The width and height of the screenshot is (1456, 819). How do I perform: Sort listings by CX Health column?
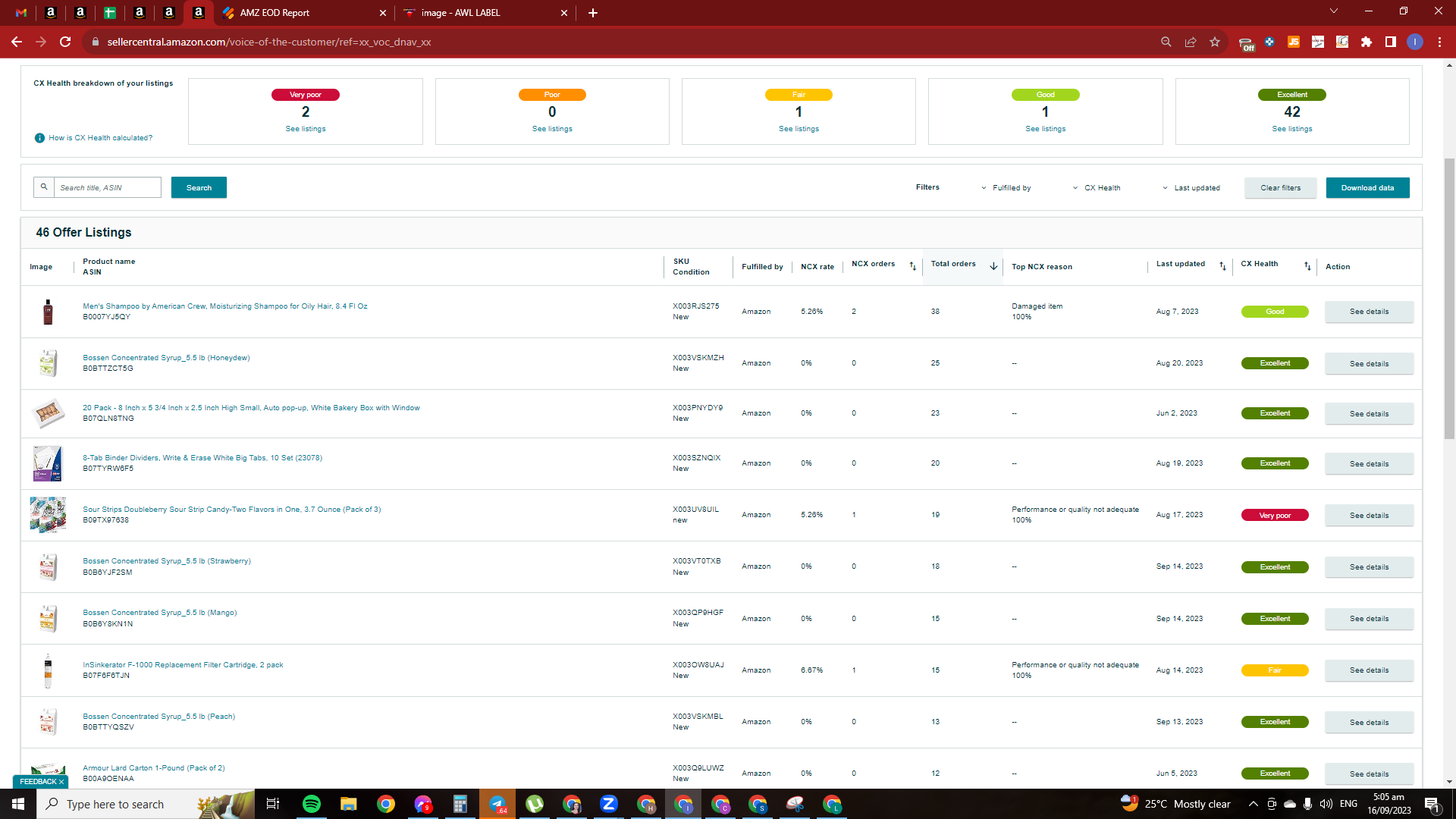[1307, 266]
